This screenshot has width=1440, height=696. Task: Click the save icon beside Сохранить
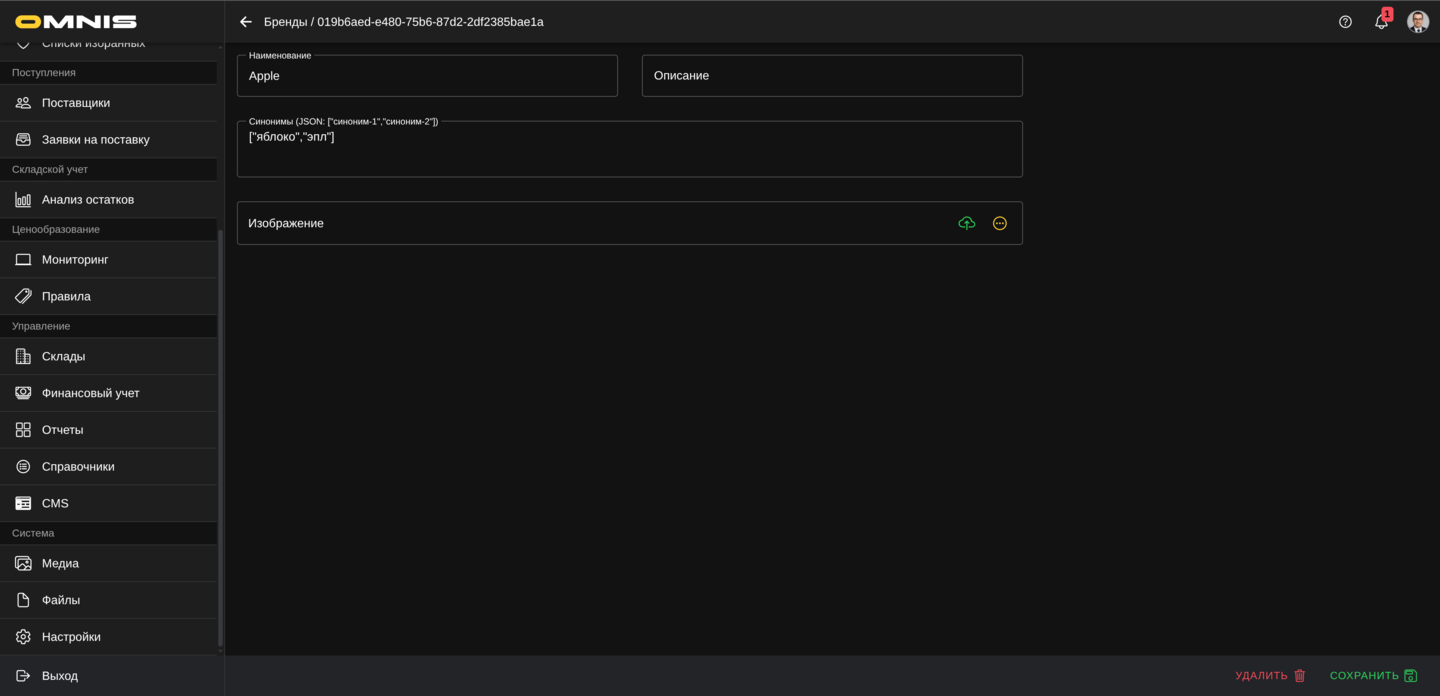(x=1410, y=676)
